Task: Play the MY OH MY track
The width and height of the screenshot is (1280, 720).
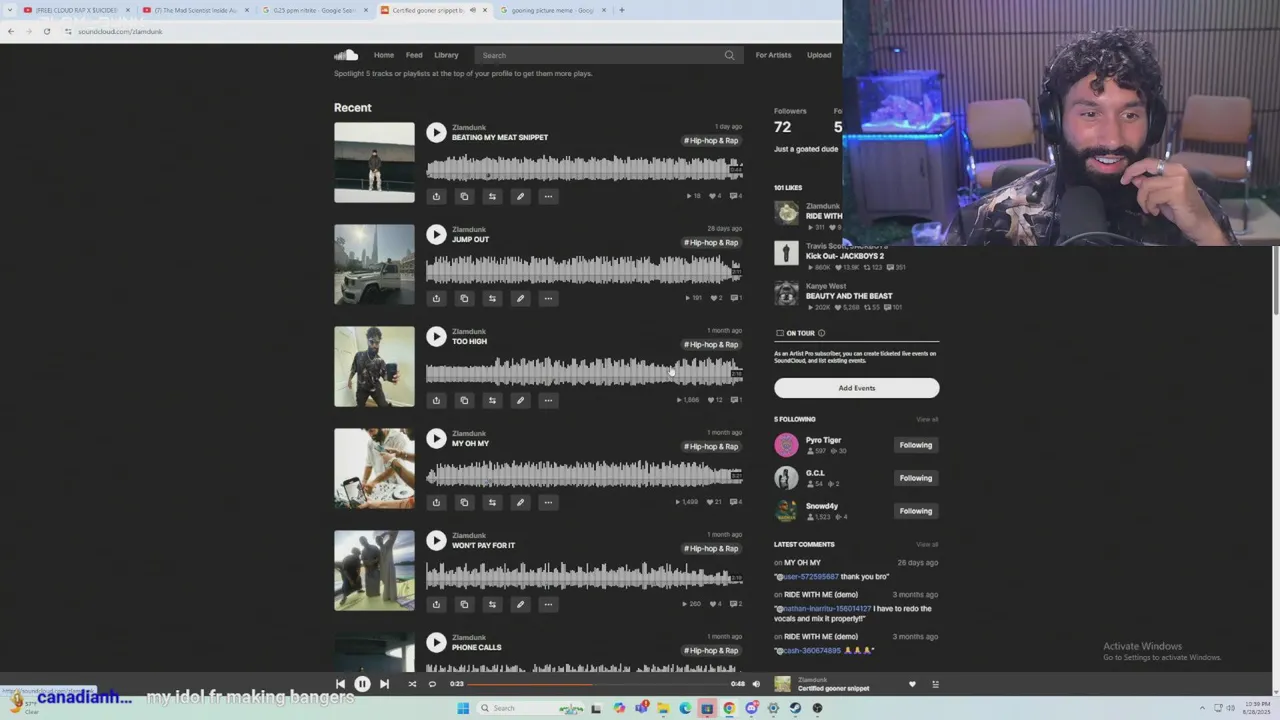Action: point(436,438)
